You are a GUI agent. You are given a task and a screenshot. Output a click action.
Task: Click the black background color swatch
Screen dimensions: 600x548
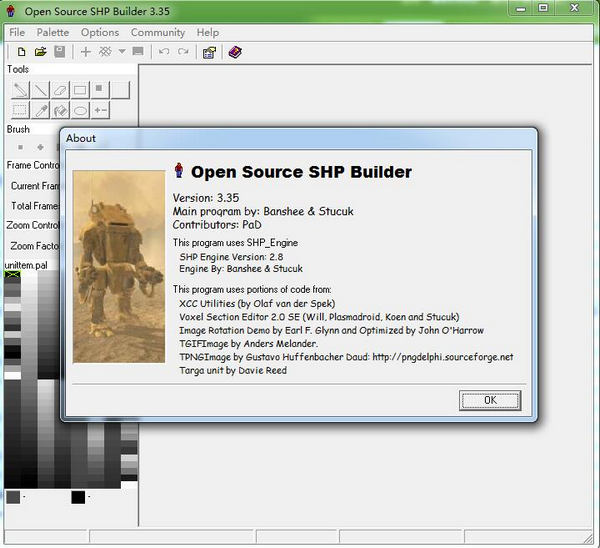click(x=78, y=497)
